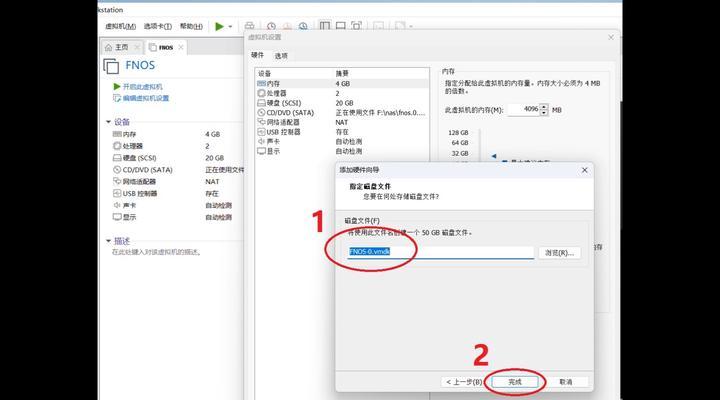720x400 pixels.
Task: Click the send Ctrl+Alt+Del toolbar icon
Action: point(249,26)
